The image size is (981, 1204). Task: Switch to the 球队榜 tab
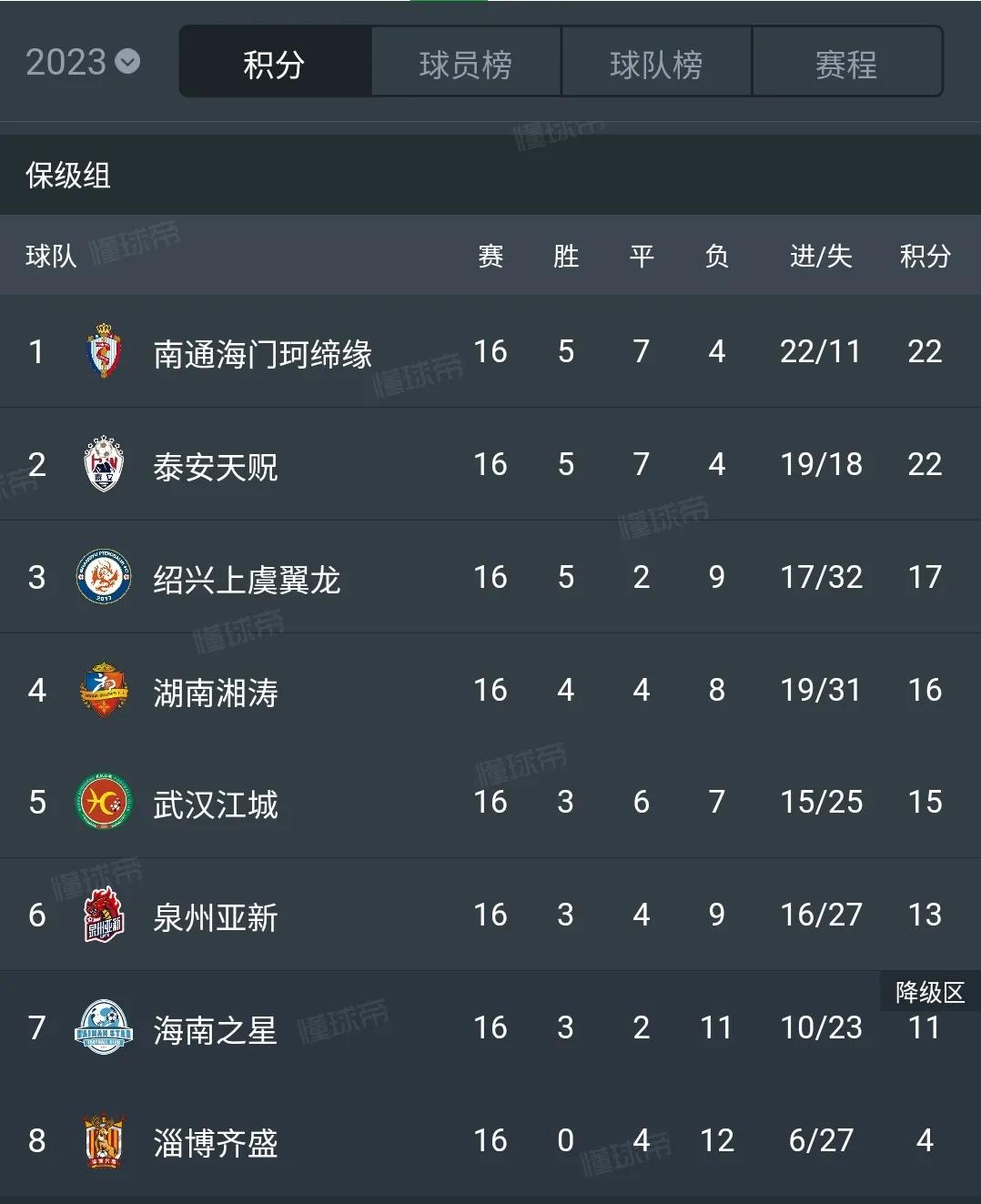click(x=656, y=62)
